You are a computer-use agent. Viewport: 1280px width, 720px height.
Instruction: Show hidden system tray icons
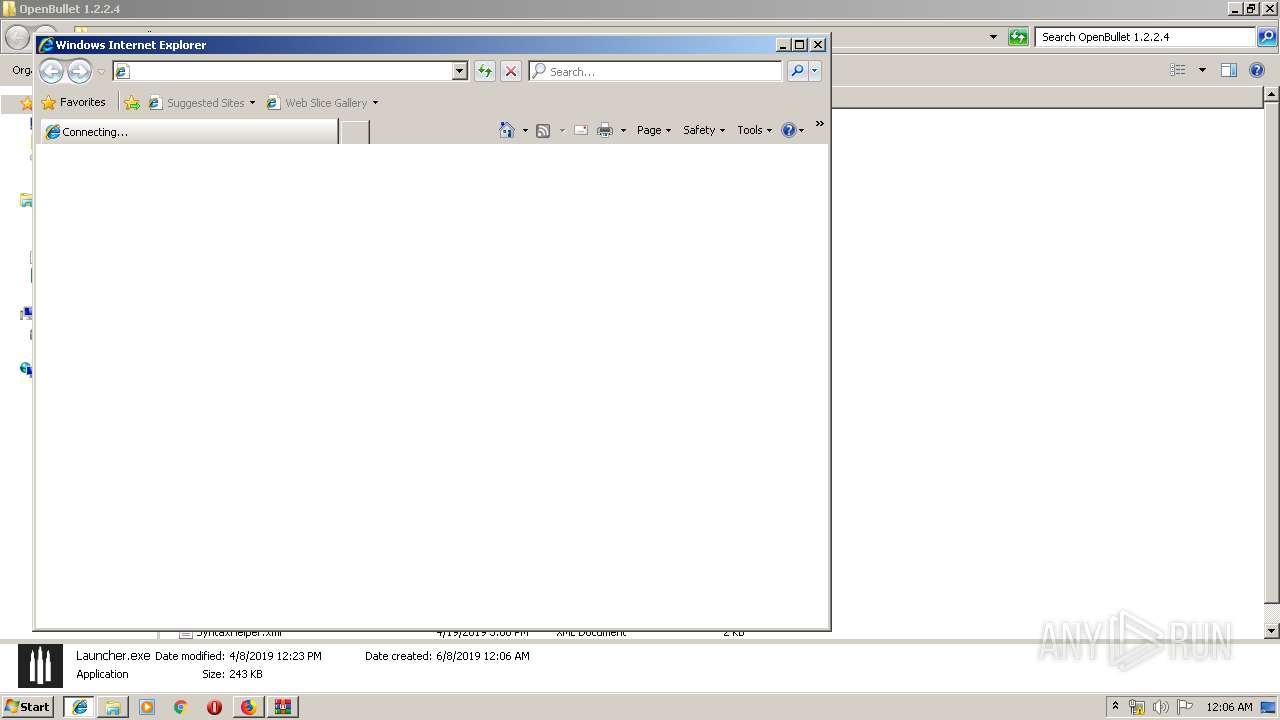pos(1116,706)
